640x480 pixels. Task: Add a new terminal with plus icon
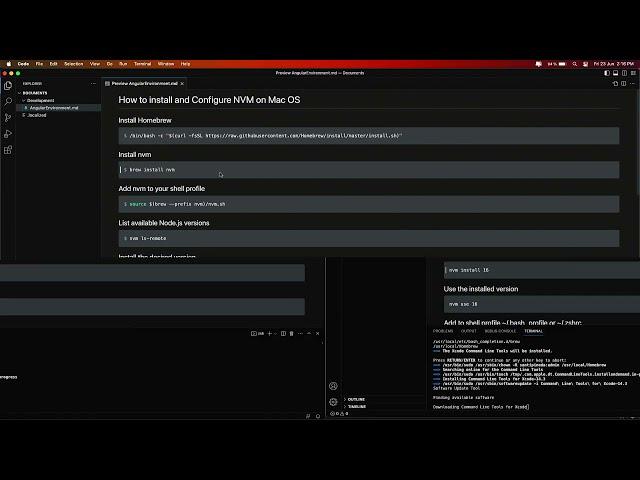[269, 333]
